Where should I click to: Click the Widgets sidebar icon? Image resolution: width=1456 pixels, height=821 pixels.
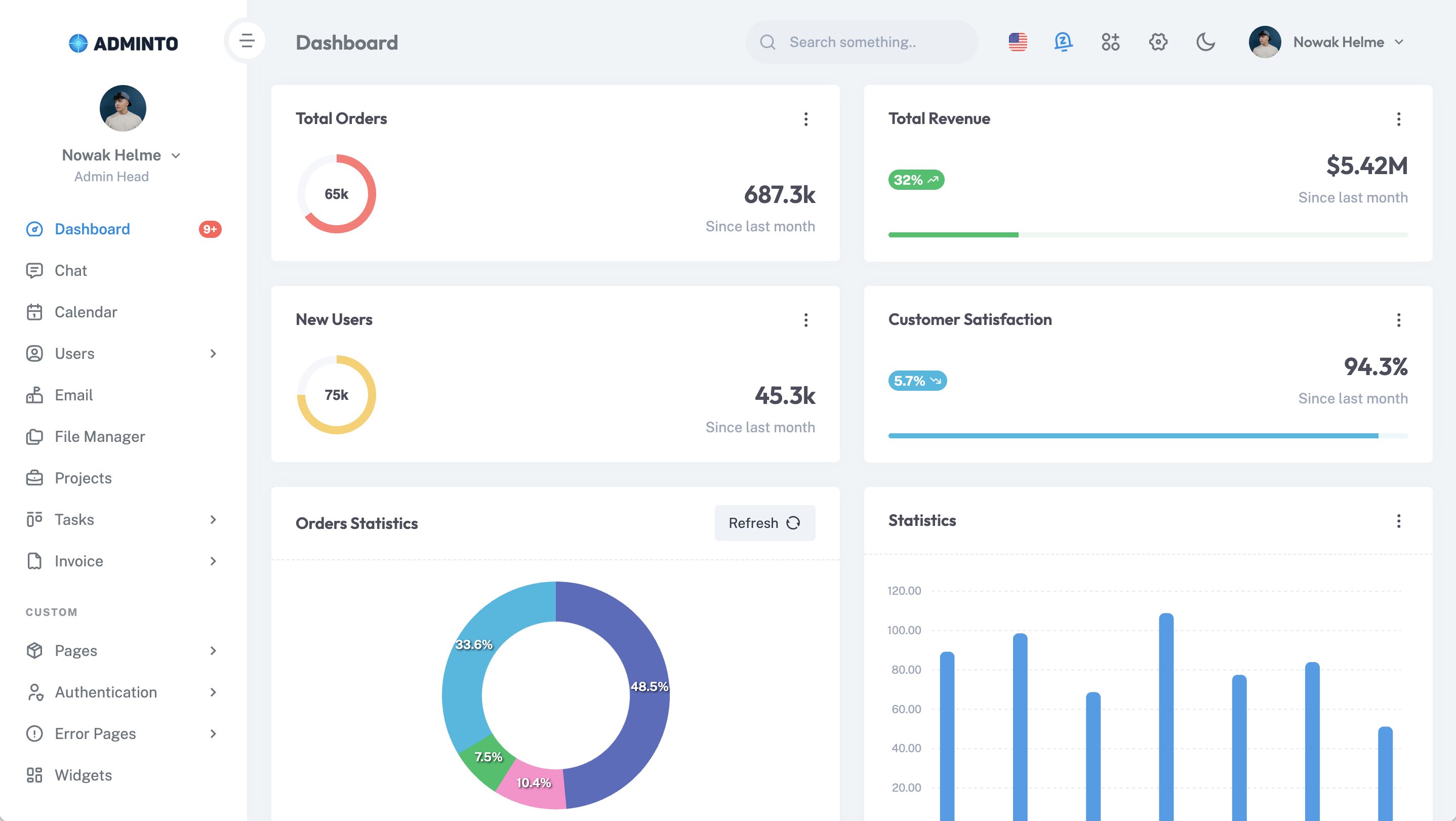coord(34,775)
